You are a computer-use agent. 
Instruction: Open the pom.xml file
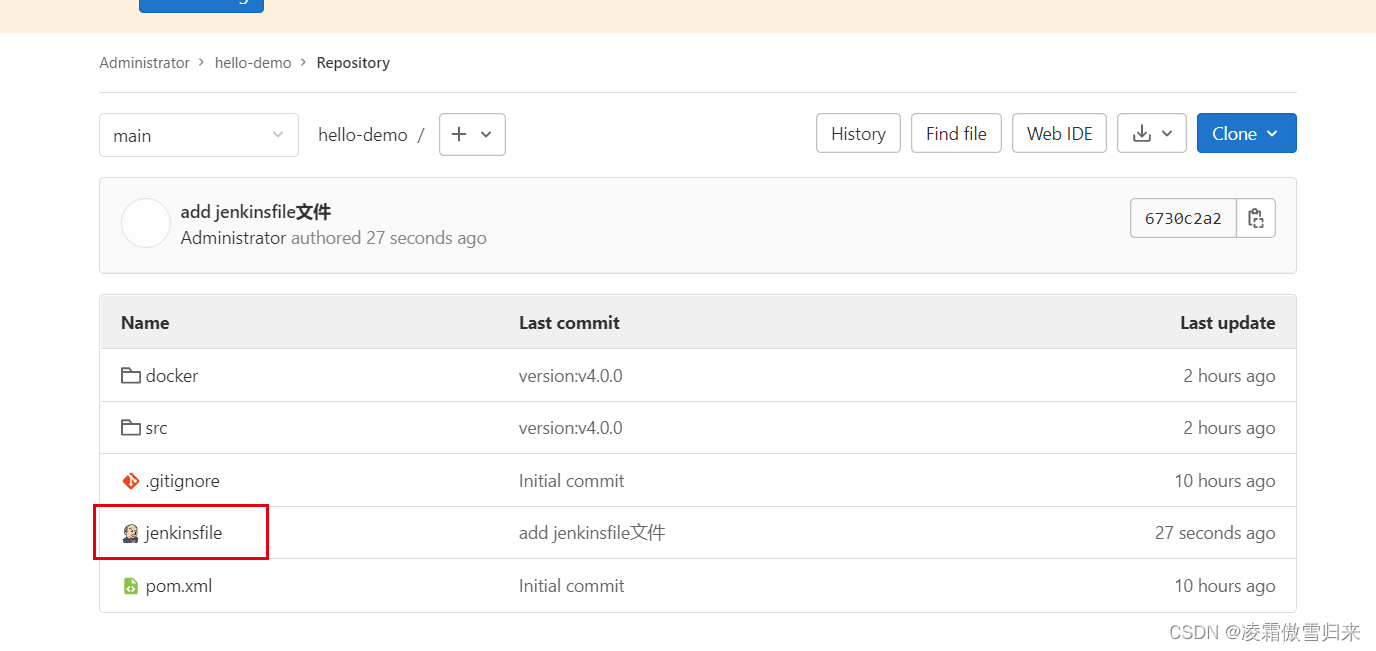(x=179, y=586)
